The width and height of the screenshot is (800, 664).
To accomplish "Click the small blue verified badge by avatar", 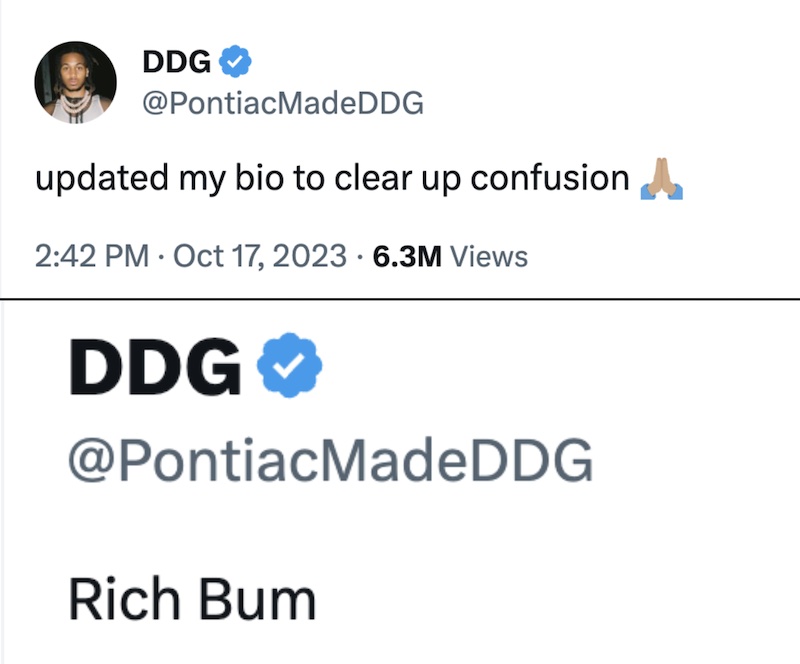I will click(x=235, y=61).
